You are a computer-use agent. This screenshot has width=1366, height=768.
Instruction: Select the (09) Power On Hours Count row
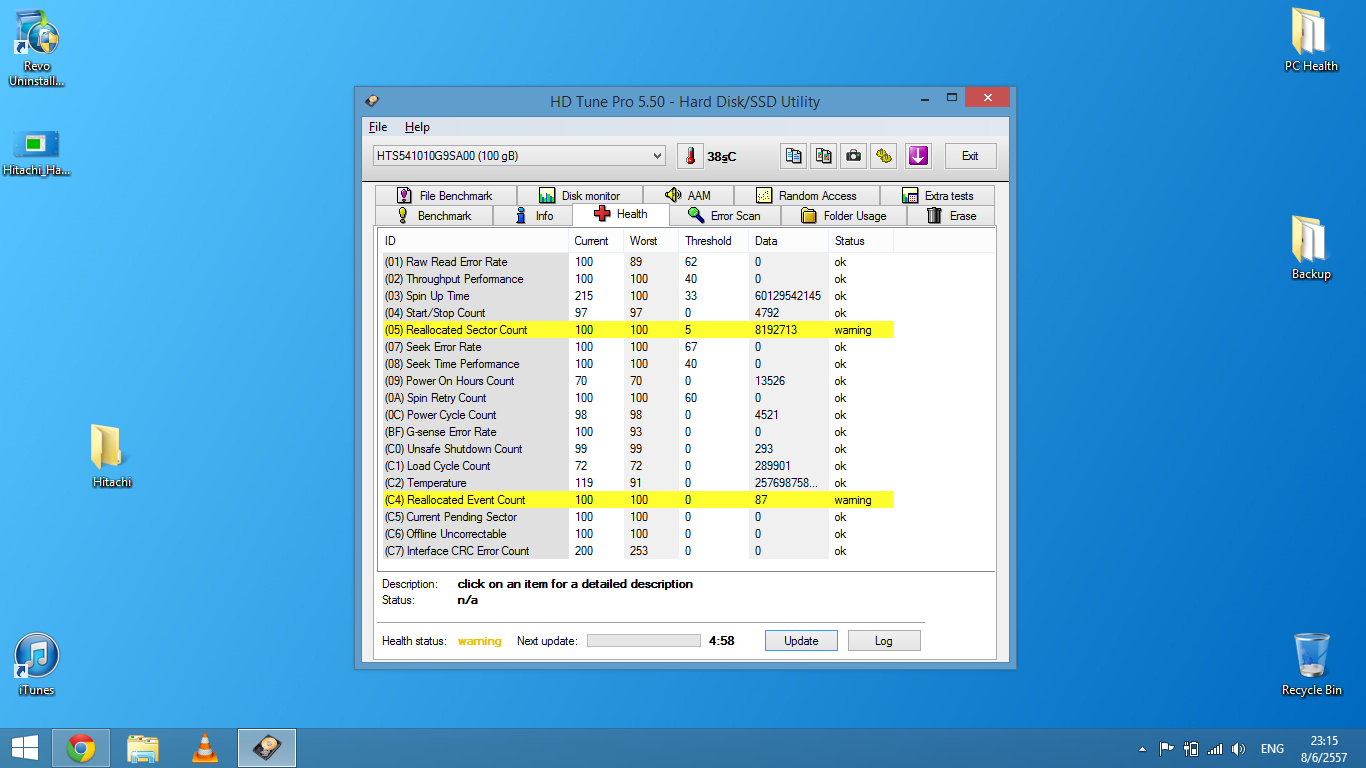pos(636,381)
